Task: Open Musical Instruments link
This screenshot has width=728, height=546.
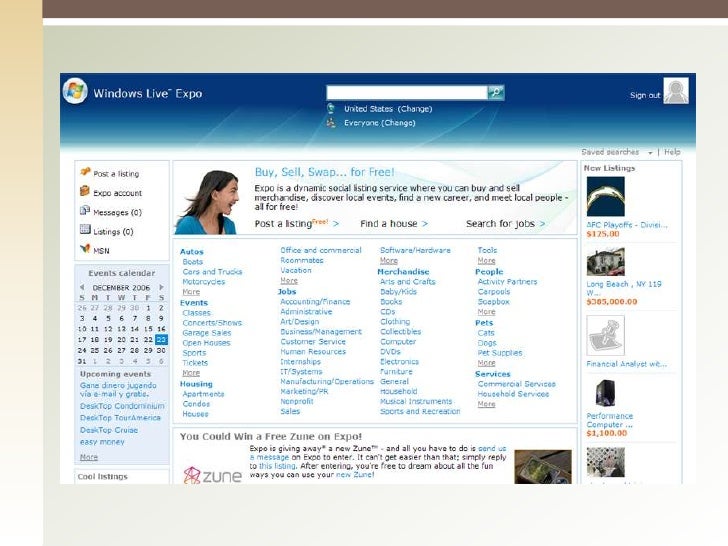Action: click(x=416, y=401)
